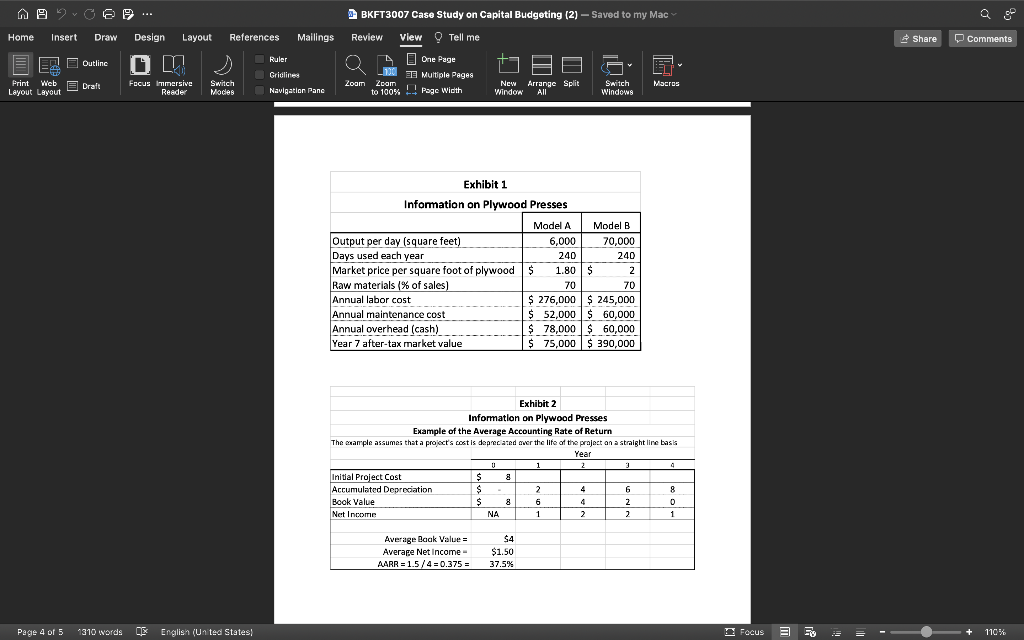Click cell value $ 390,000 in Model B
The width and height of the screenshot is (1024, 640).
click(611, 344)
